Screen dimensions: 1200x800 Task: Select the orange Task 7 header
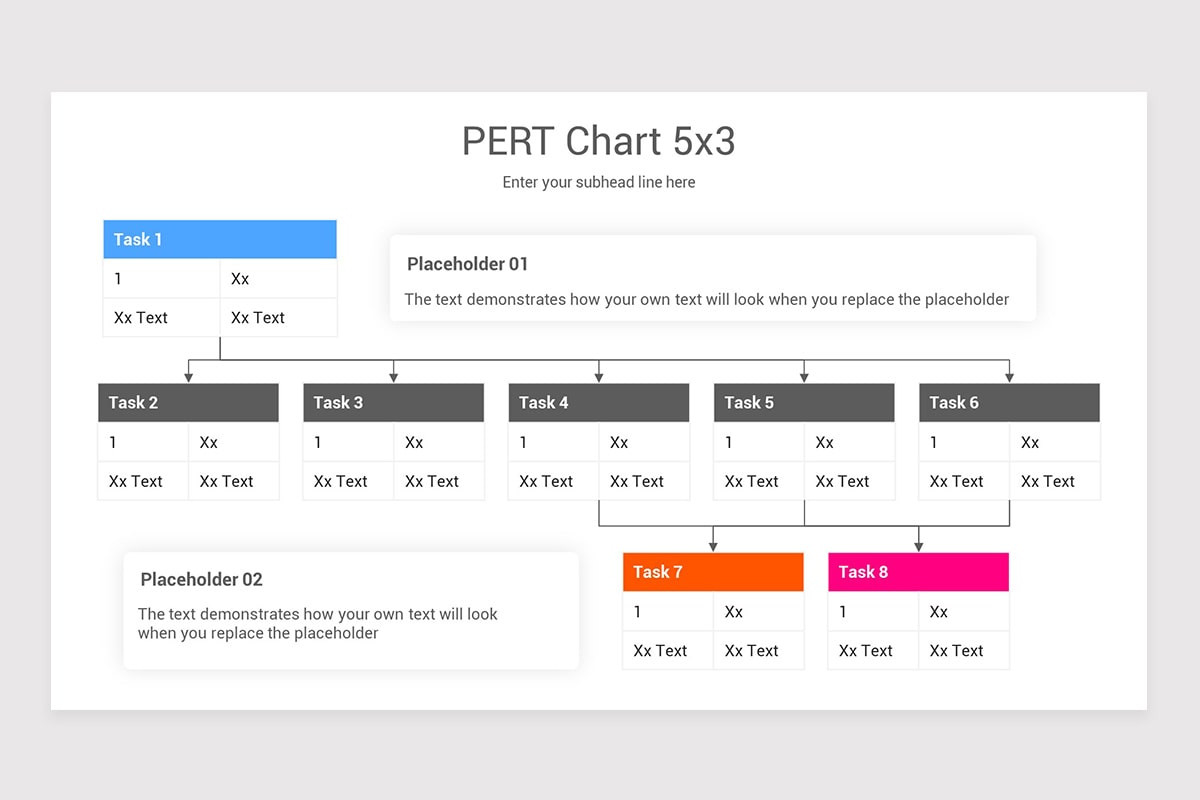click(713, 572)
